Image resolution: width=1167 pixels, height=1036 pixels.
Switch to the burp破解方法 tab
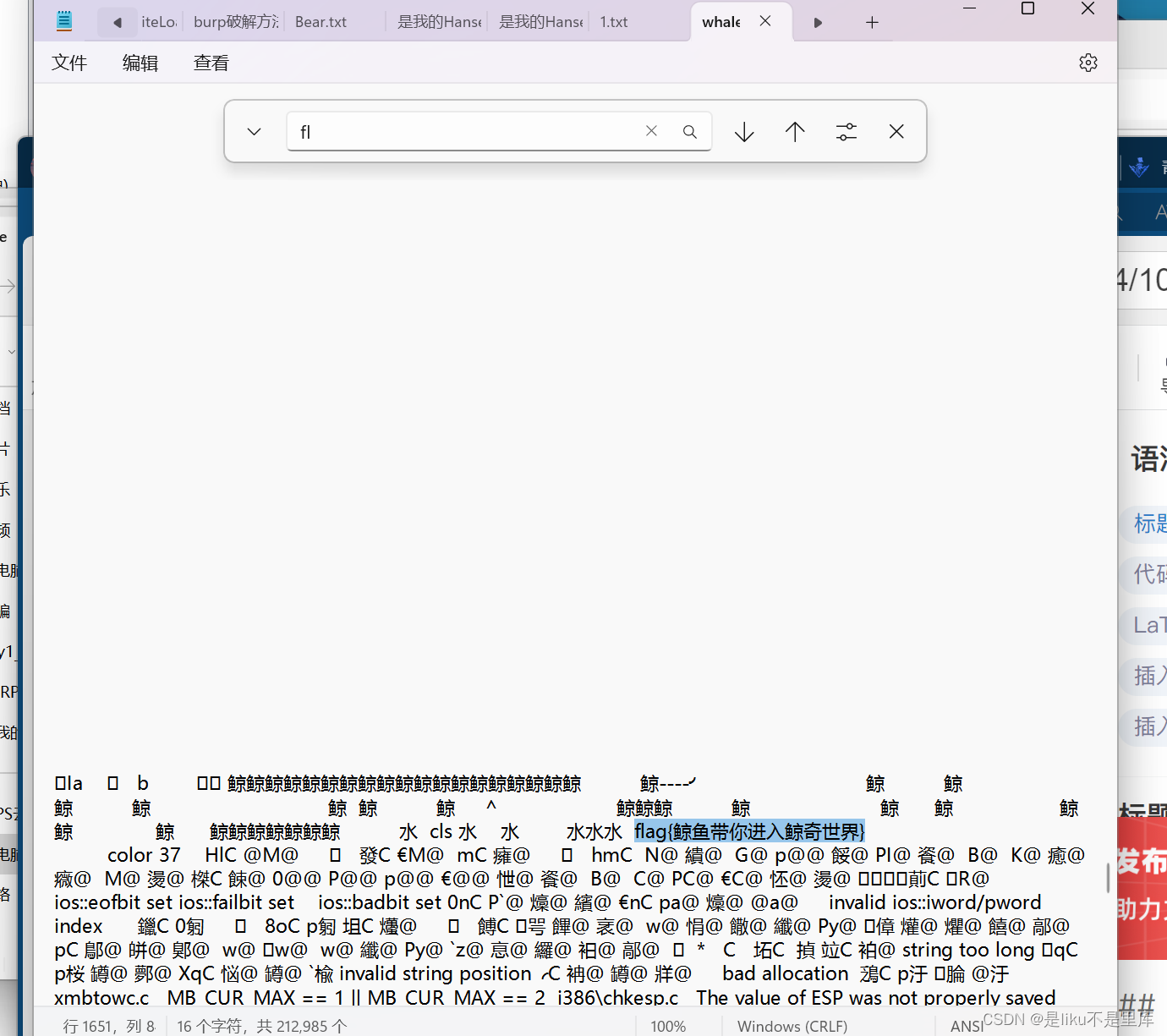point(236,22)
